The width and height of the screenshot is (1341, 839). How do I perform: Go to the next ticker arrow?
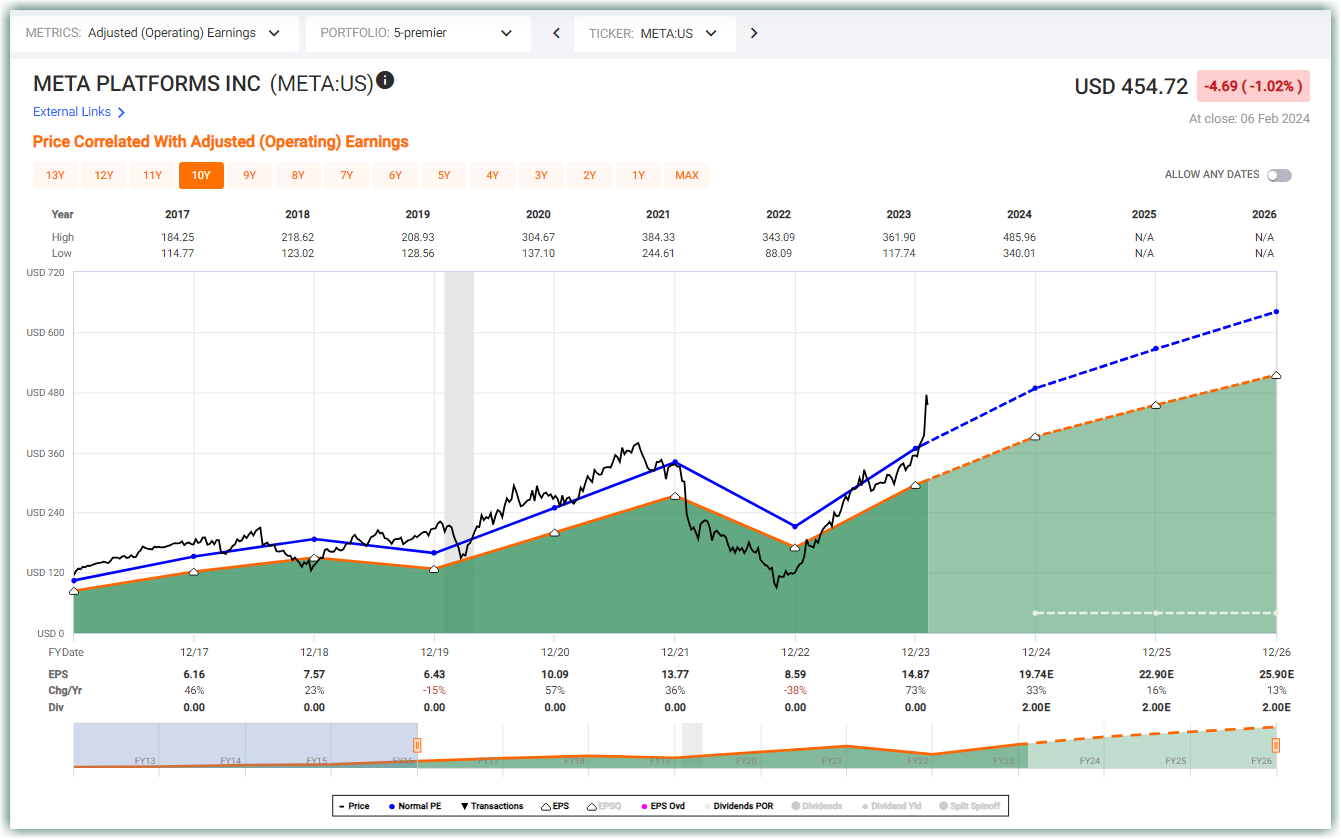[x=754, y=33]
